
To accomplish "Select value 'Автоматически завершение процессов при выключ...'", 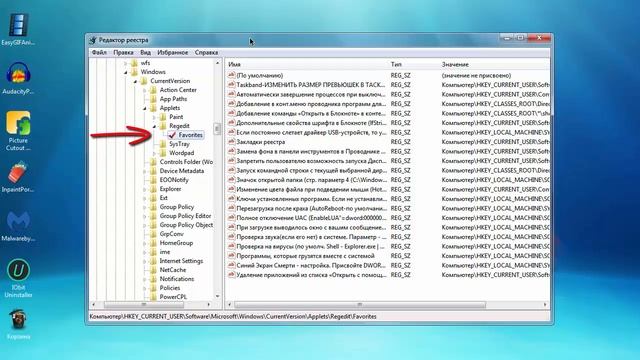I will pos(311,94).
